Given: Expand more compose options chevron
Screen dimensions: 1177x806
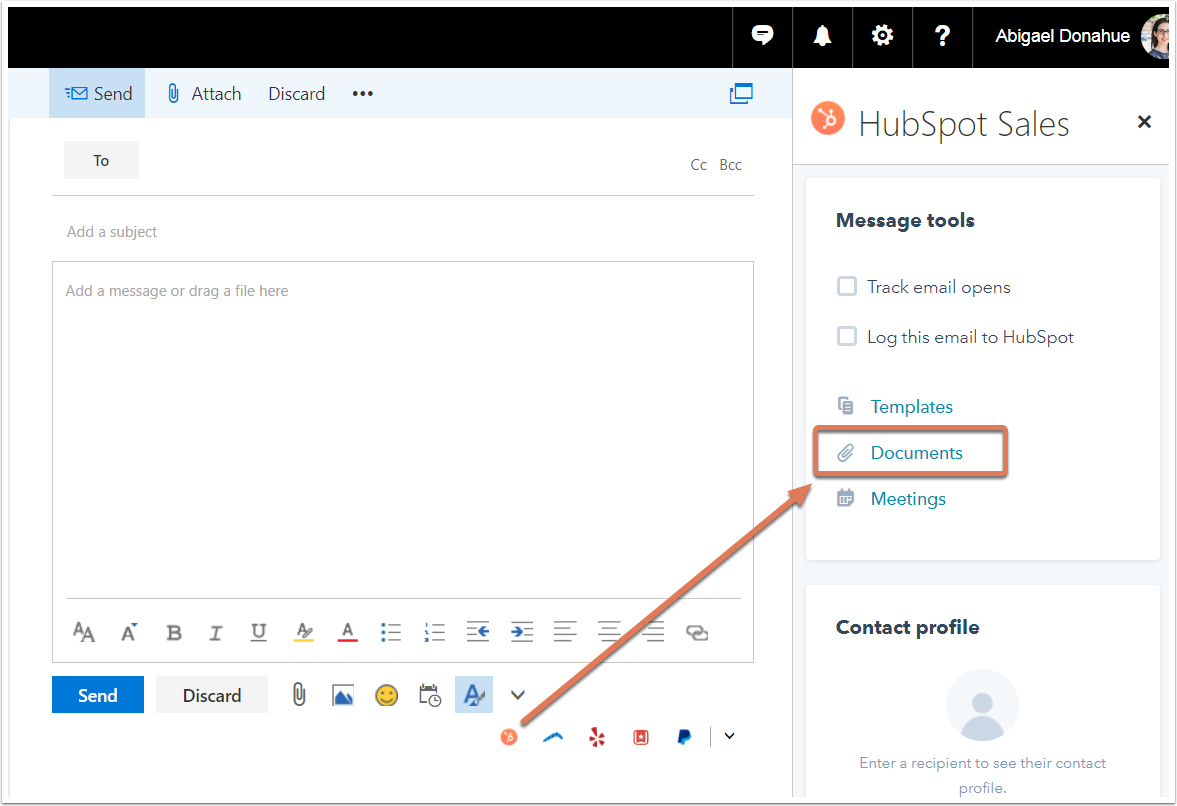Looking at the screenshot, I should click(x=518, y=695).
